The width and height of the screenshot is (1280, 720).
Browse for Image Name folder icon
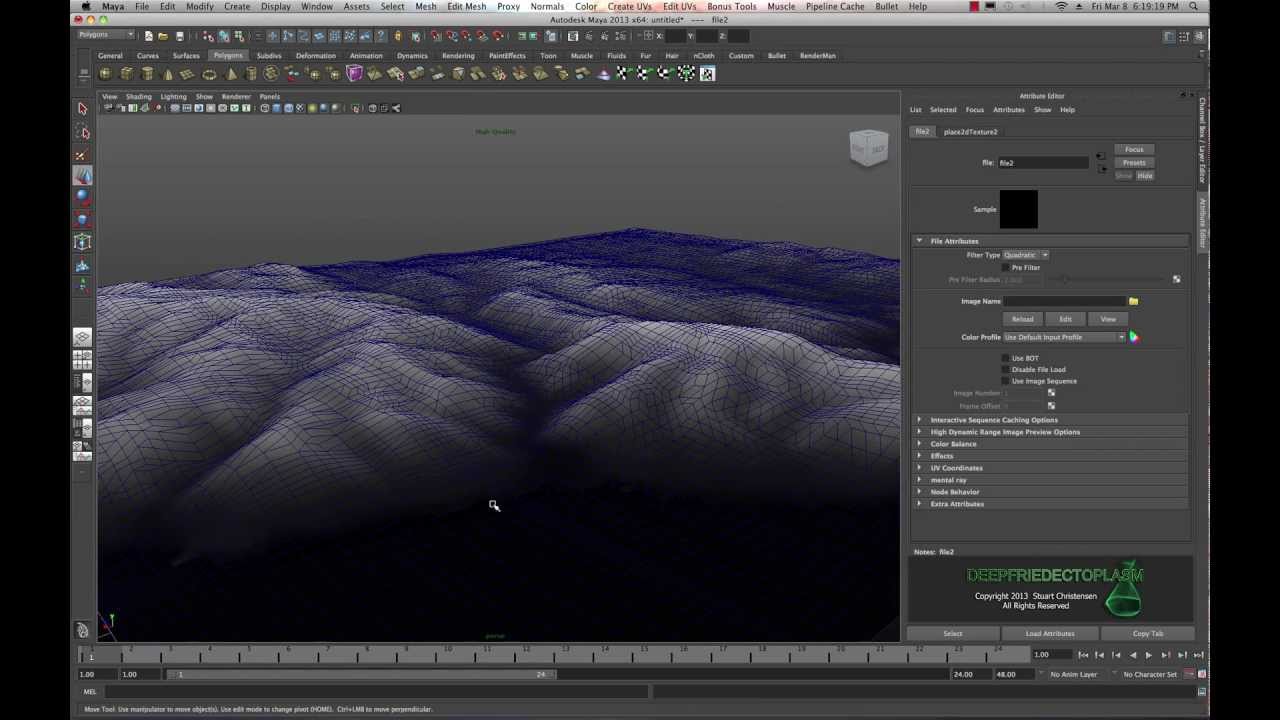pos(1133,301)
